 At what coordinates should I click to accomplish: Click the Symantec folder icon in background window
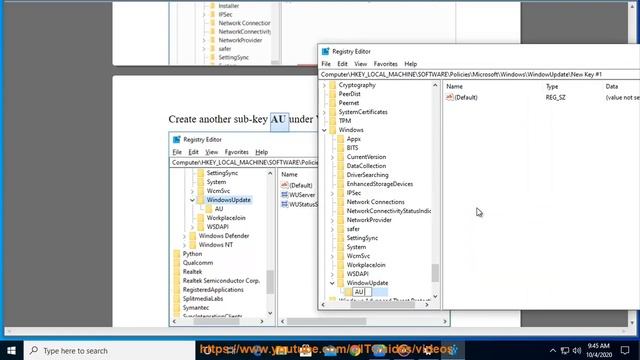177,307
